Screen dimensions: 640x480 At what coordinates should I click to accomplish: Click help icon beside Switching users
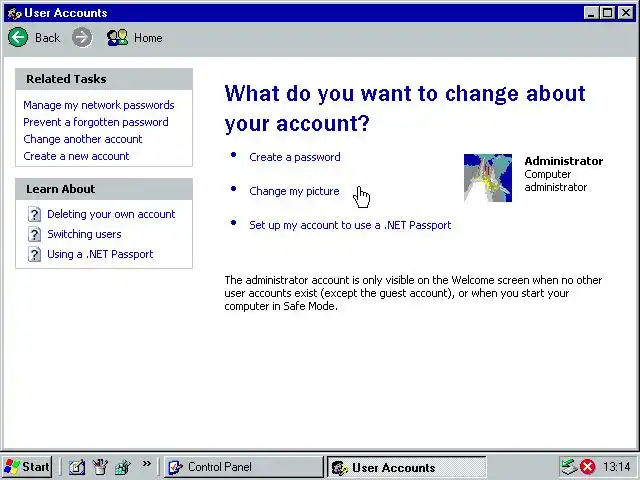(x=34, y=234)
